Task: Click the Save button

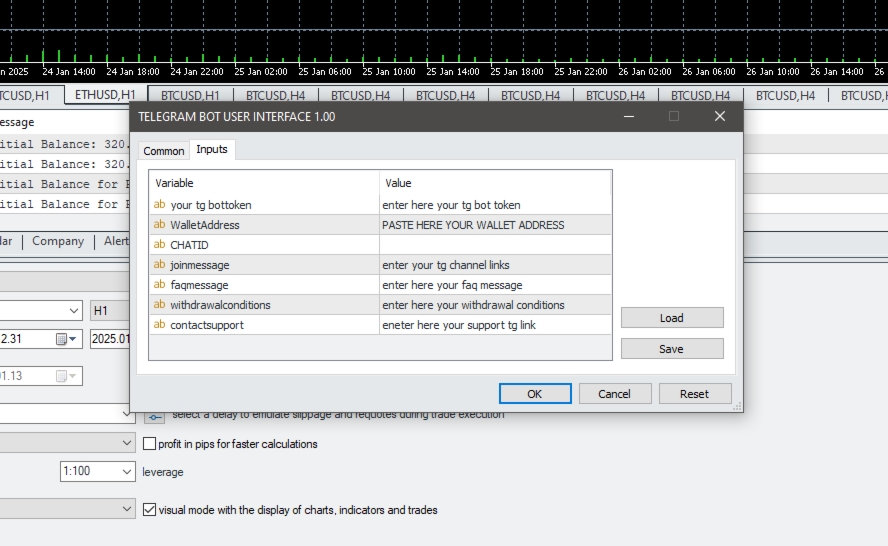Action: point(671,349)
